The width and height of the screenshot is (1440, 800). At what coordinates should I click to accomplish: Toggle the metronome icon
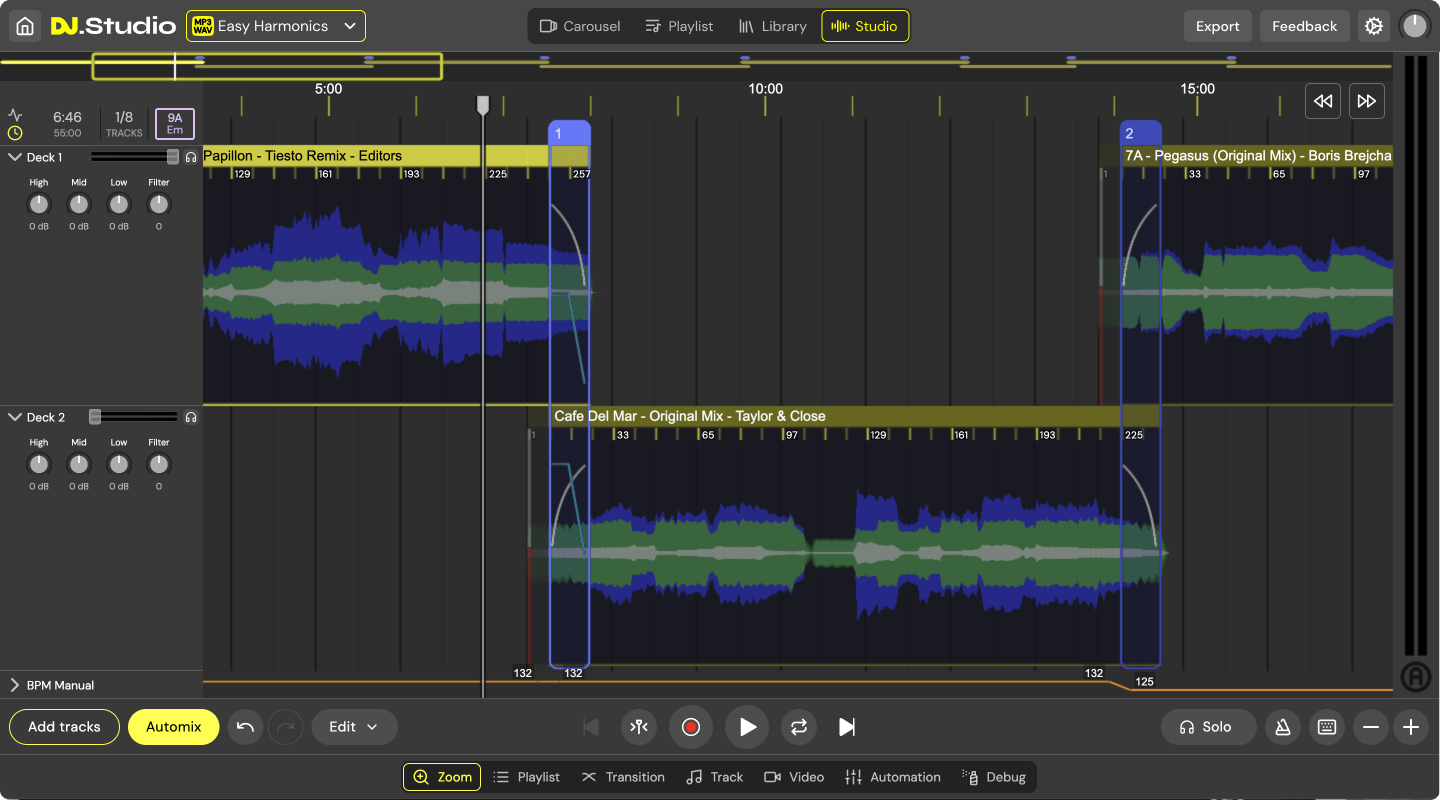1283,727
